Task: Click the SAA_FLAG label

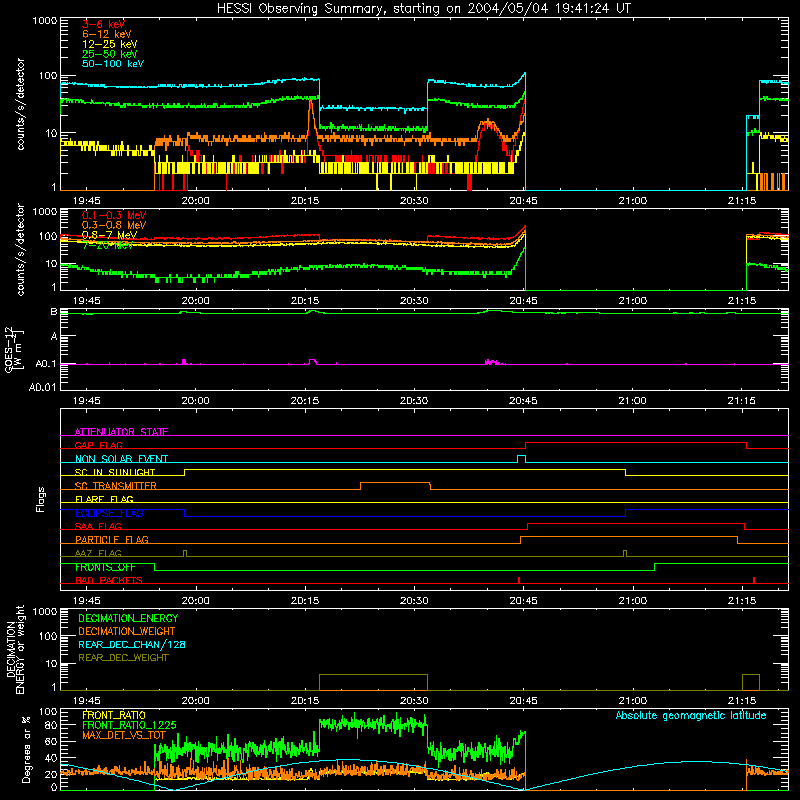Action: point(98,526)
